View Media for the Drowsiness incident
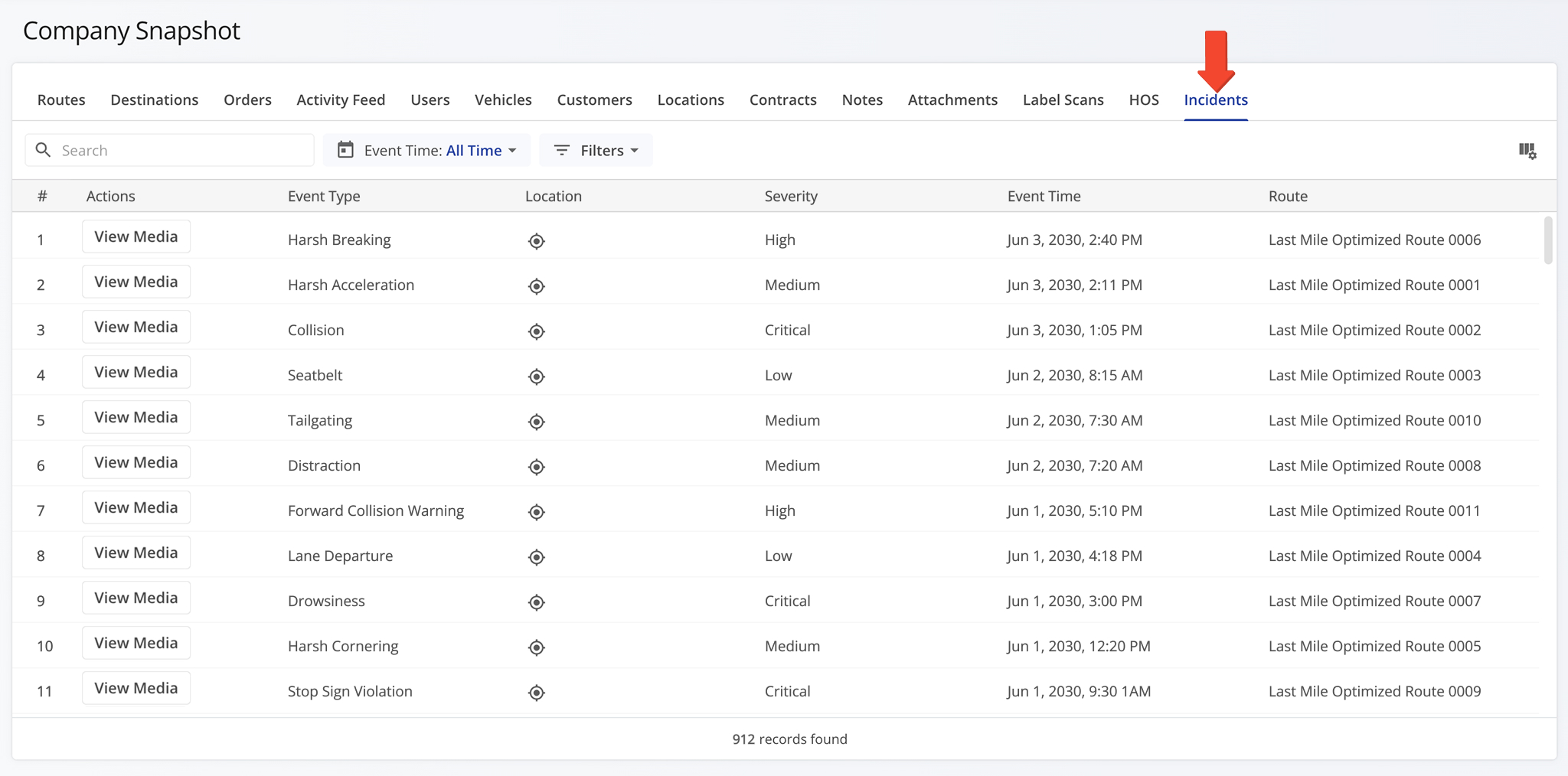This screenshot has height=776, width=1568. point(136,598)
